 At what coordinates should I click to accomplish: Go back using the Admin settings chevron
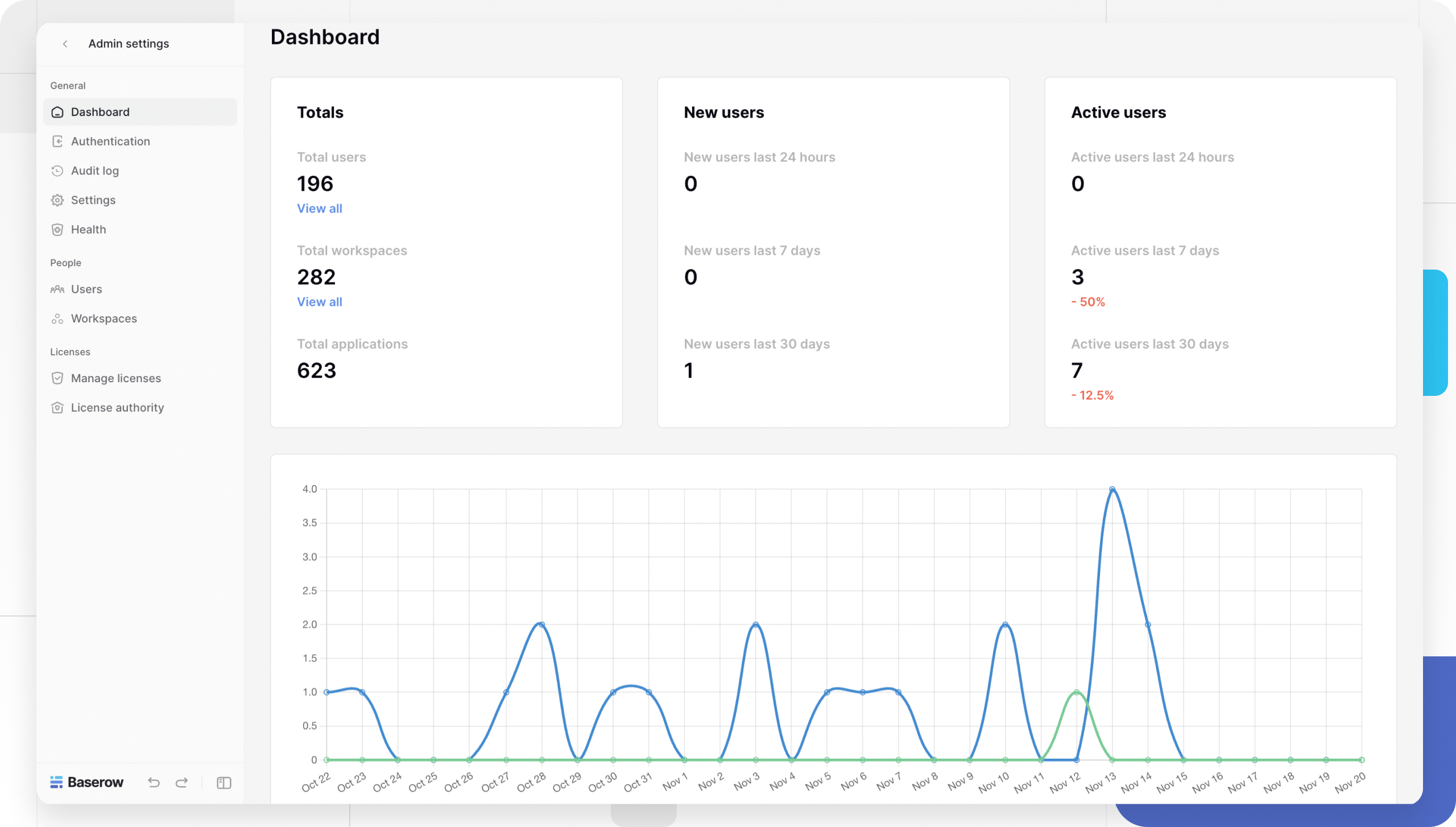(65, 43)
